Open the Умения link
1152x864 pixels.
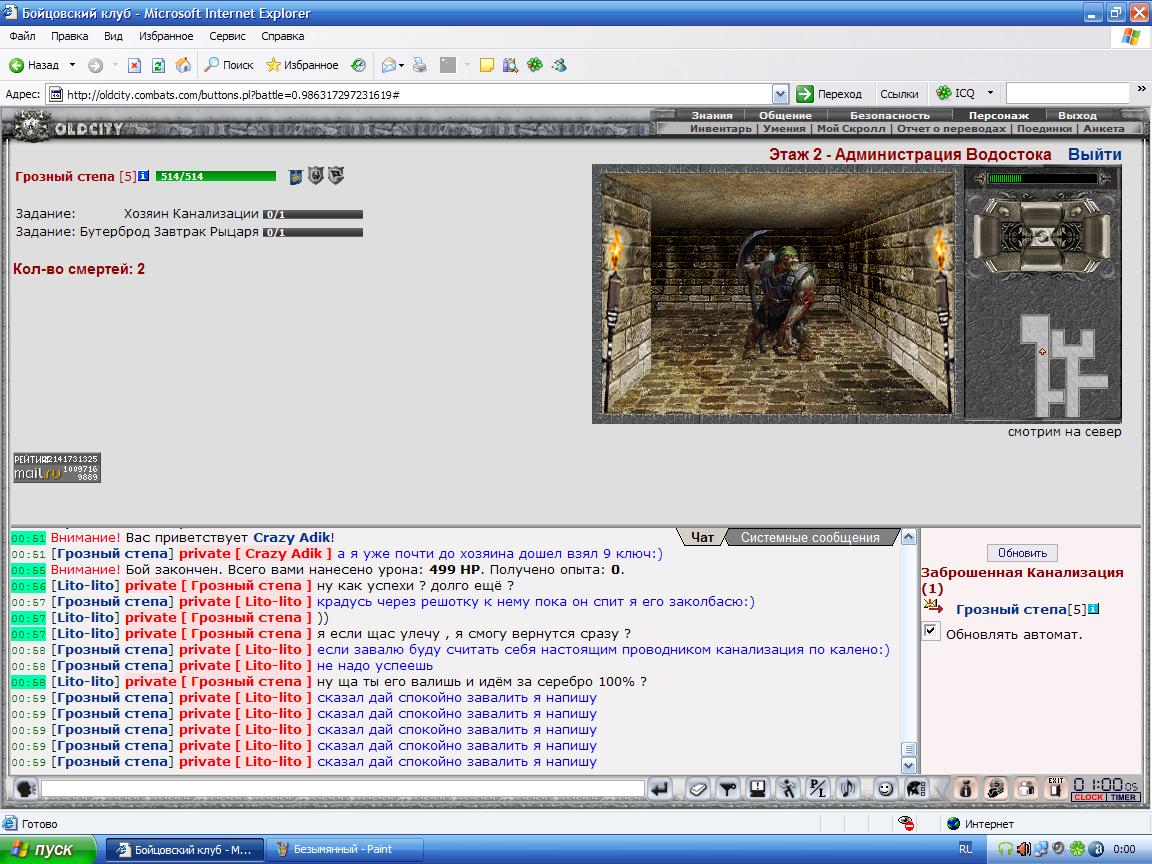784,129
